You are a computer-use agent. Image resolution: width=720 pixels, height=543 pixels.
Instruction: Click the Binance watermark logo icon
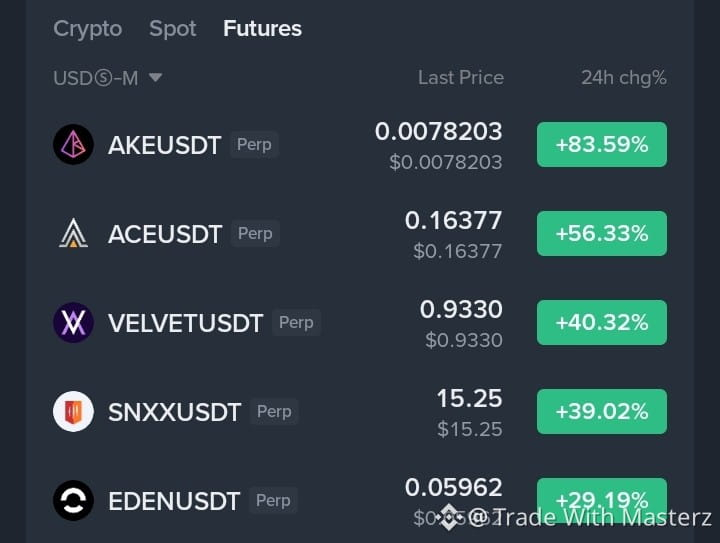[x=448, y=517]
